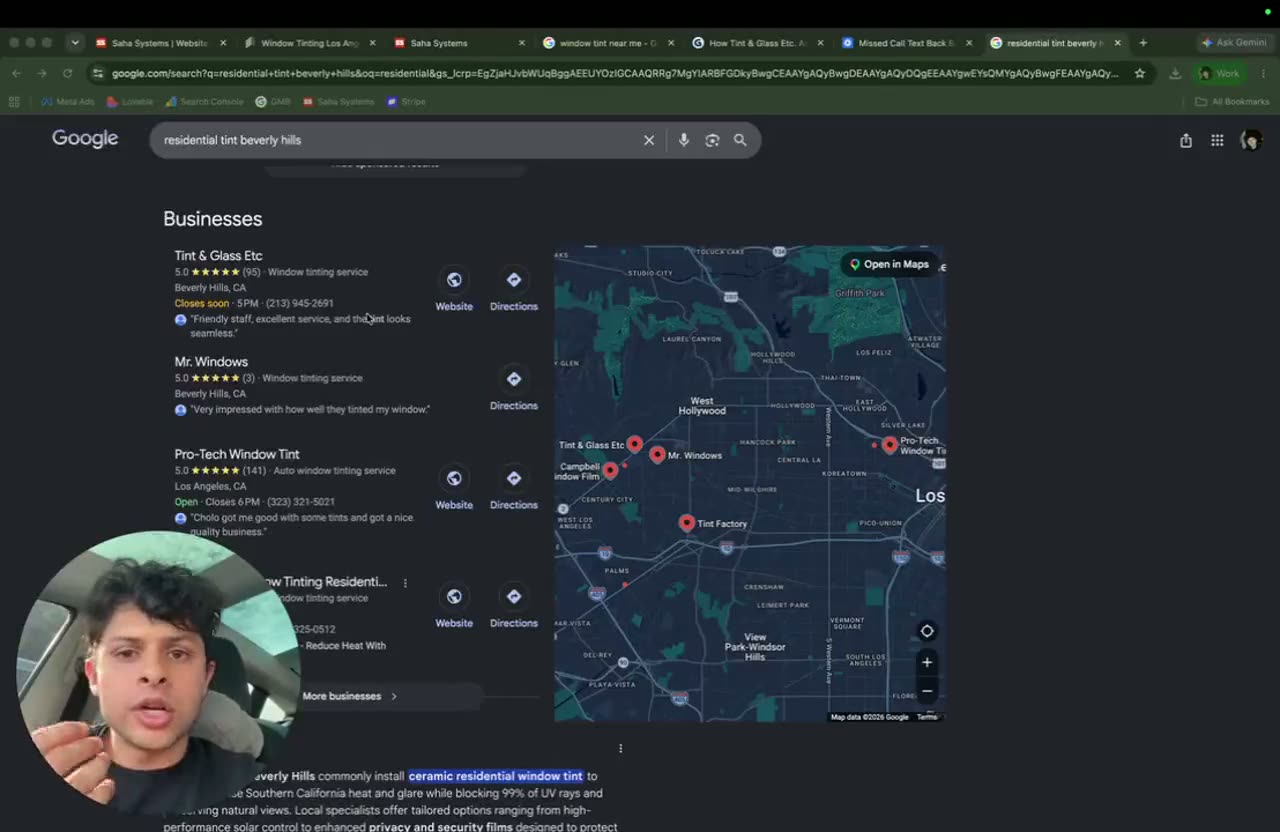Open Tint & Glass Etc Website icon
The image size is (1280, 832).
(454, 280)
